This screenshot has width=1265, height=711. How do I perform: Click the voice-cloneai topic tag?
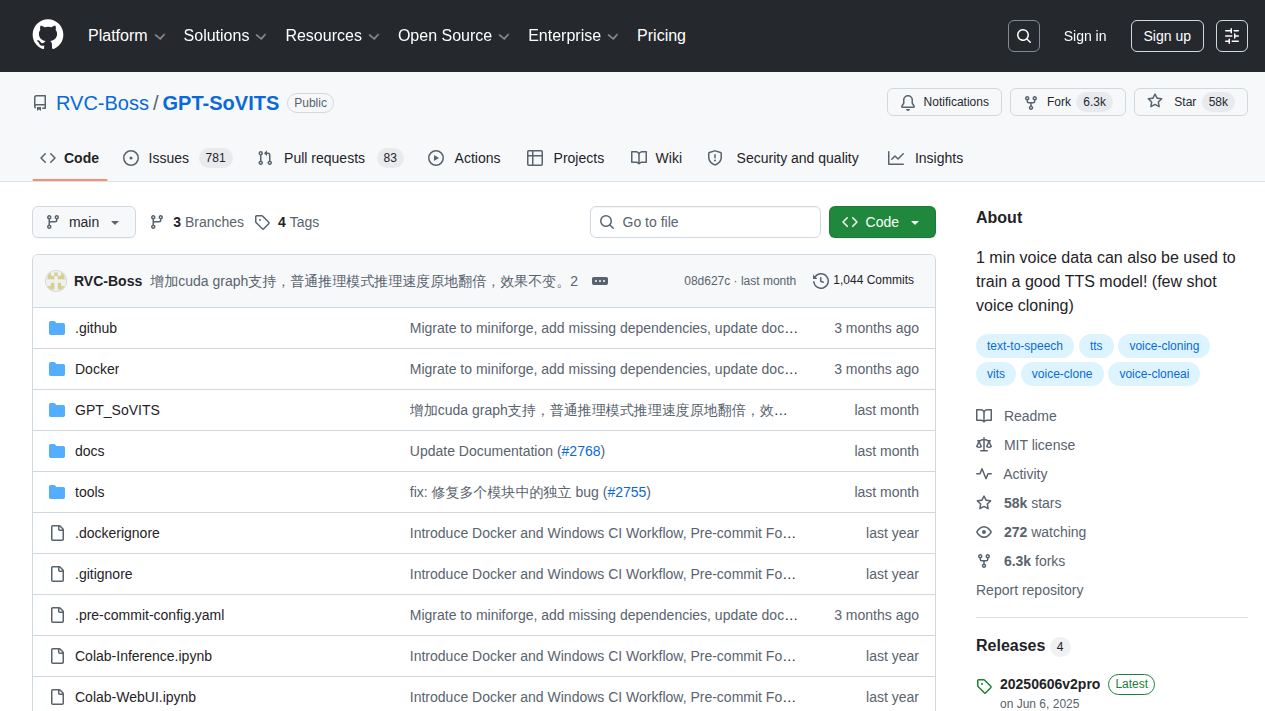point(1155,374)
